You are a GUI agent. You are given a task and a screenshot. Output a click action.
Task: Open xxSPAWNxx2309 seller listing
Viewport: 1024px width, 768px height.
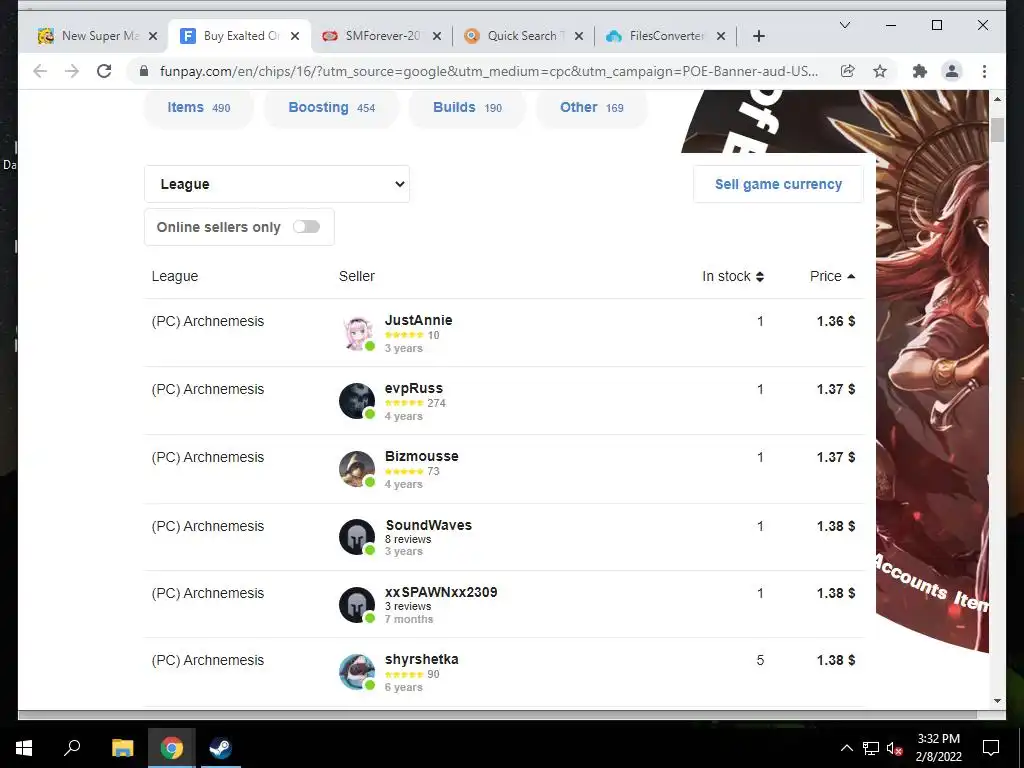pos(504,605)
